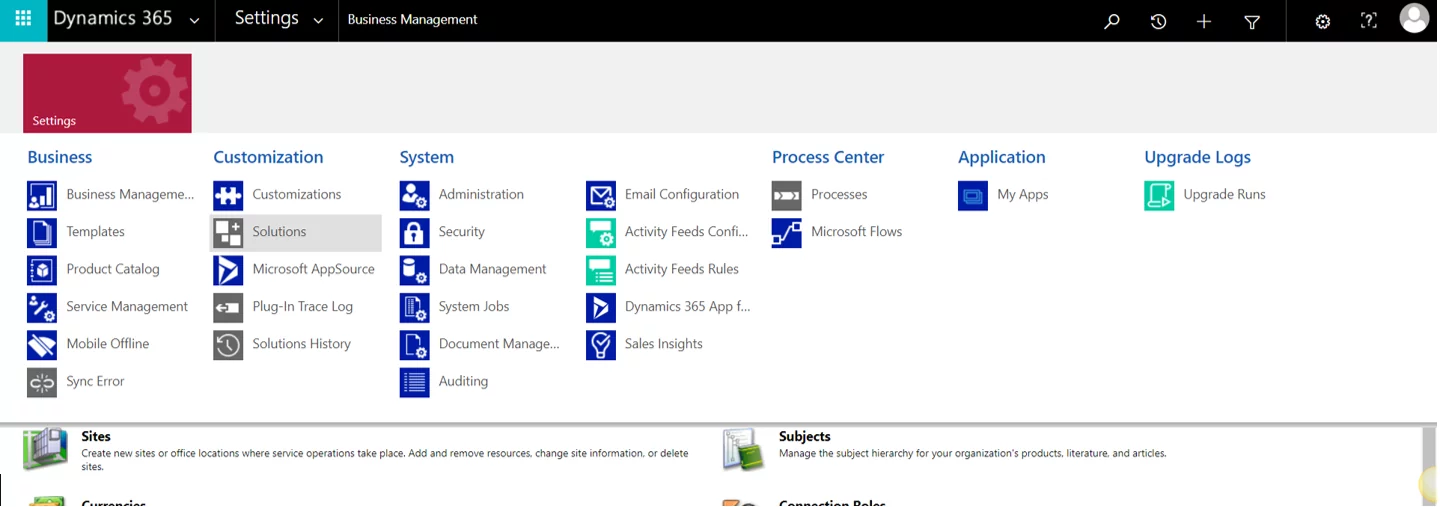Screen dimensions: 1440x507
Task: Open the help question mark icon
Action: 1369,21
